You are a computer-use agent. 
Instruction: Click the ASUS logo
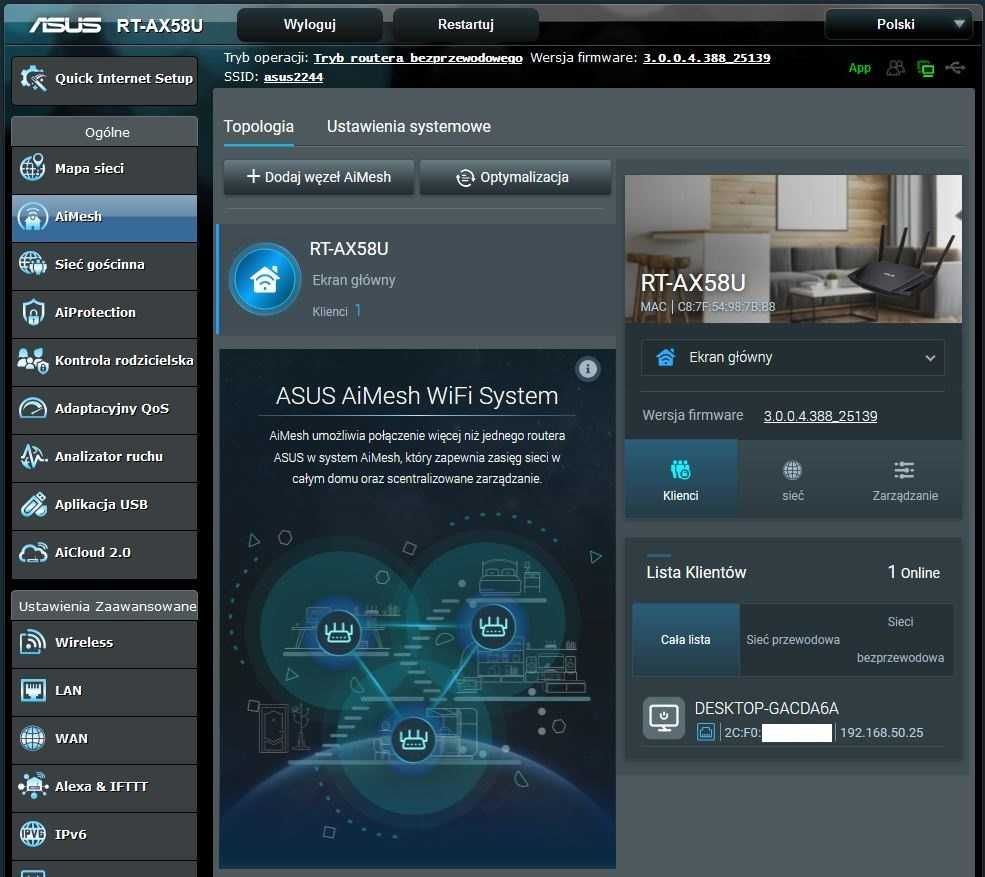click(65, 25)
